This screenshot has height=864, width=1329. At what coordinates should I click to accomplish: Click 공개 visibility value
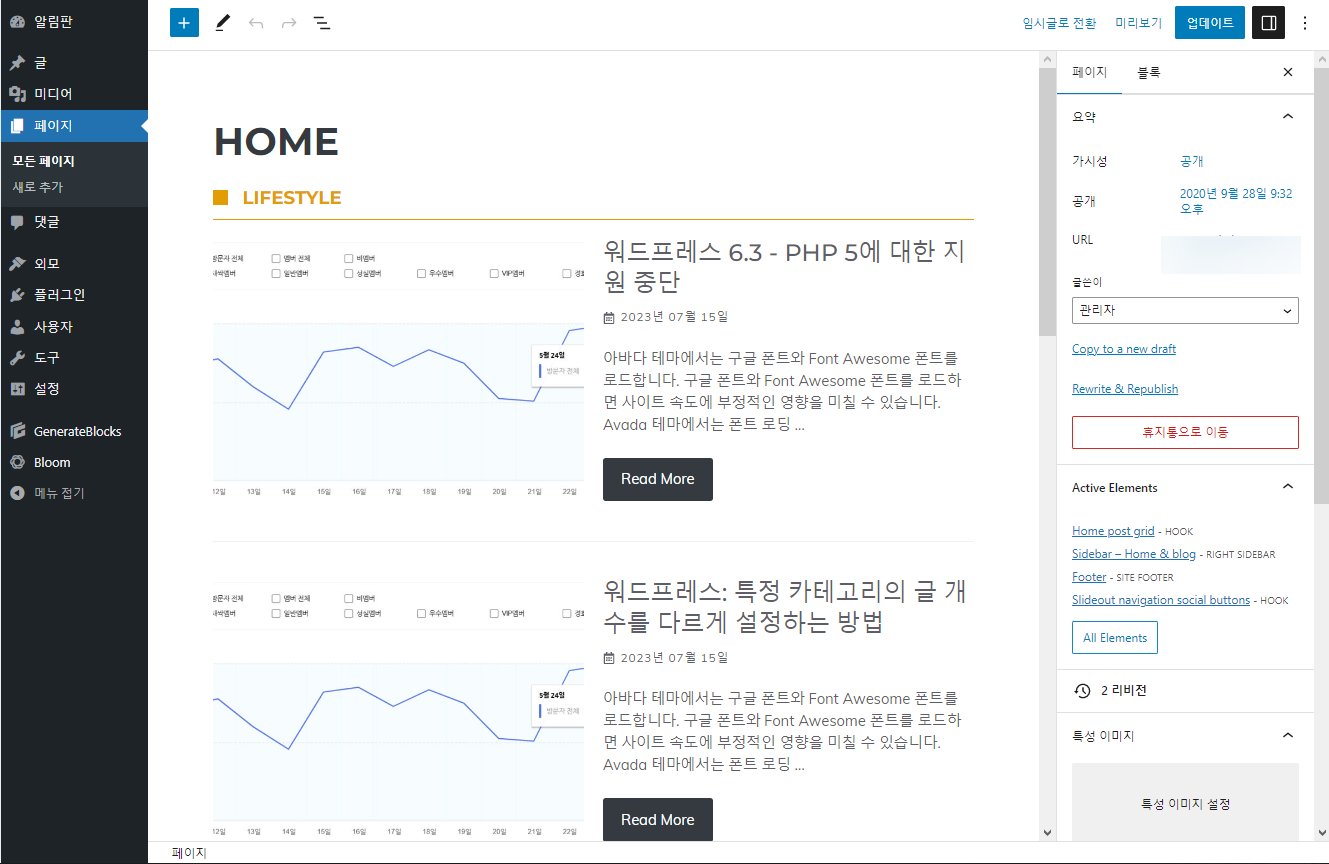(x=1191, y=161)
